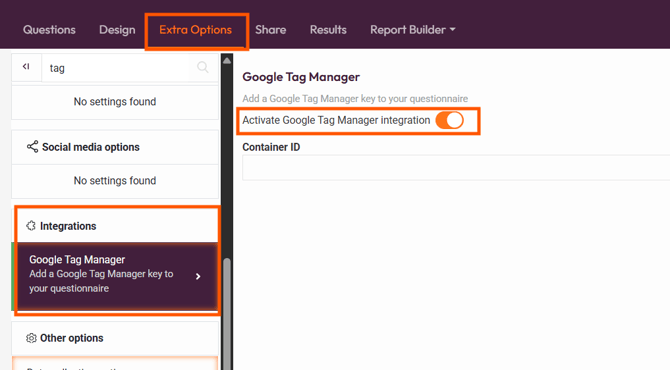Screen dimensions: 670x370
Task: Open the Report Builder dropdown
Action: click(x=412, y=29)
